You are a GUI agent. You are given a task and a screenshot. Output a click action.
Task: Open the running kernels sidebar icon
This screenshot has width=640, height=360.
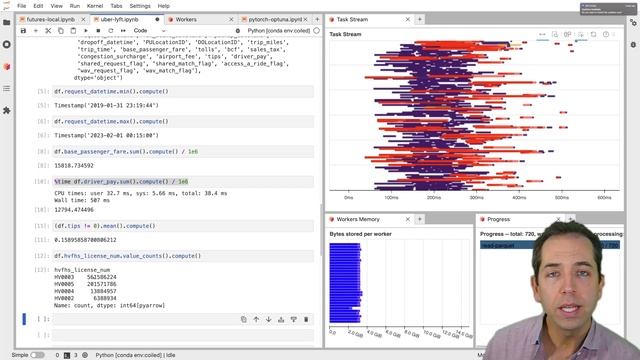click(x=7, y=44)
